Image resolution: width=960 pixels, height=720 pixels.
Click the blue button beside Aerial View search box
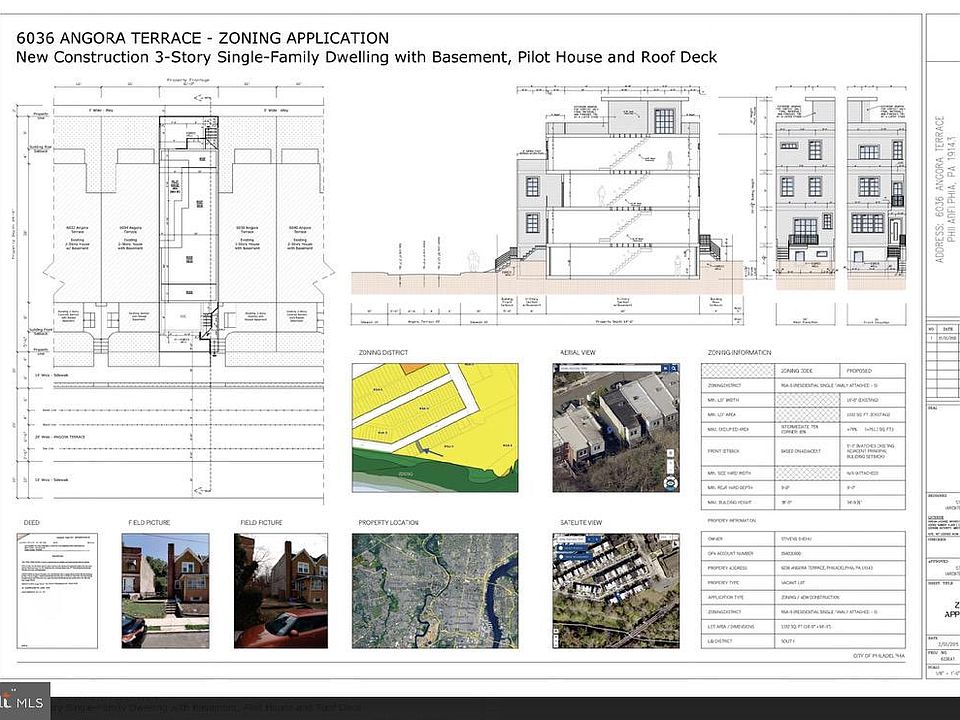point(666,369)
